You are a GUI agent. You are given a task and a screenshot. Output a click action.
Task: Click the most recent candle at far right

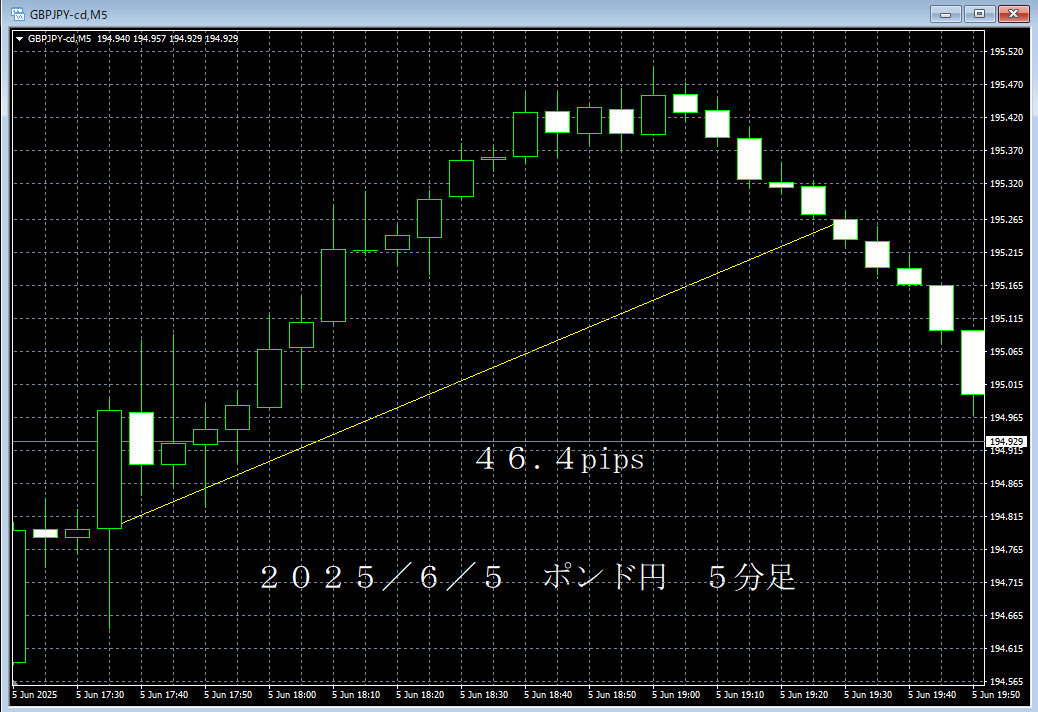coord(973,362)
